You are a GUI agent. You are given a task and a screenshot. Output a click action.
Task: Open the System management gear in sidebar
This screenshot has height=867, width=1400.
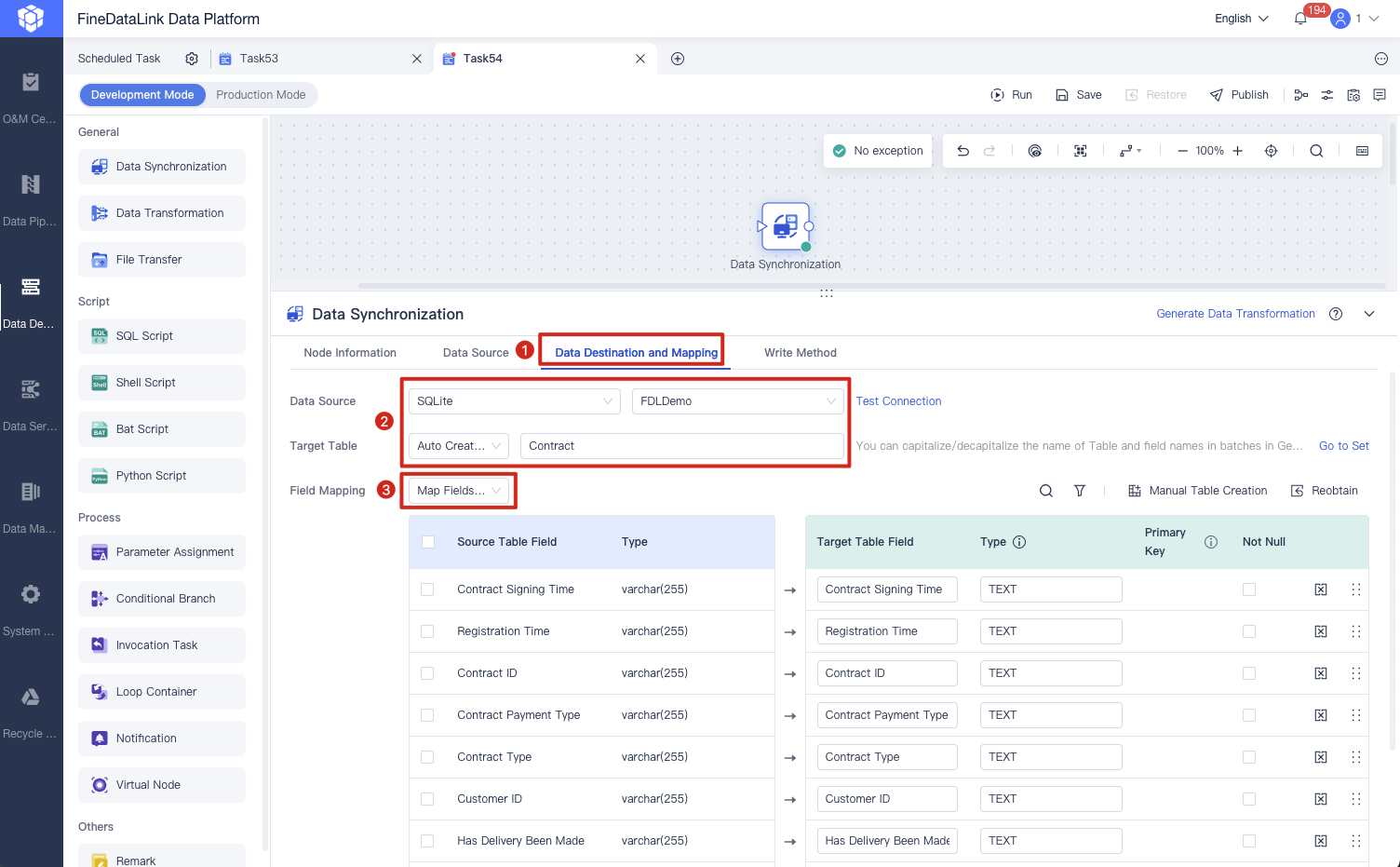tap(31, 594)
